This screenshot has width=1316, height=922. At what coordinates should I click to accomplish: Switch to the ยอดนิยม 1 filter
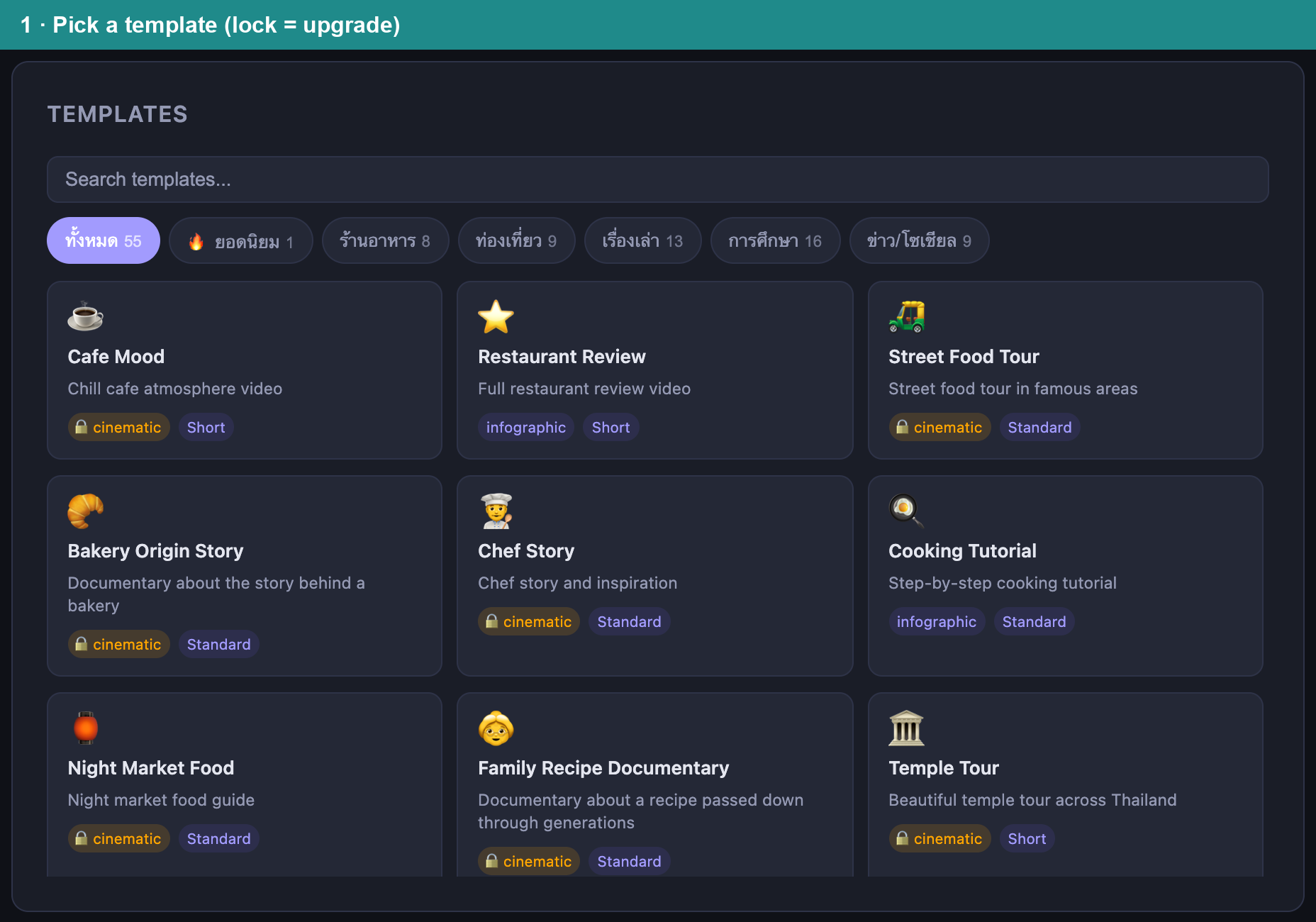tap(241, 240)
